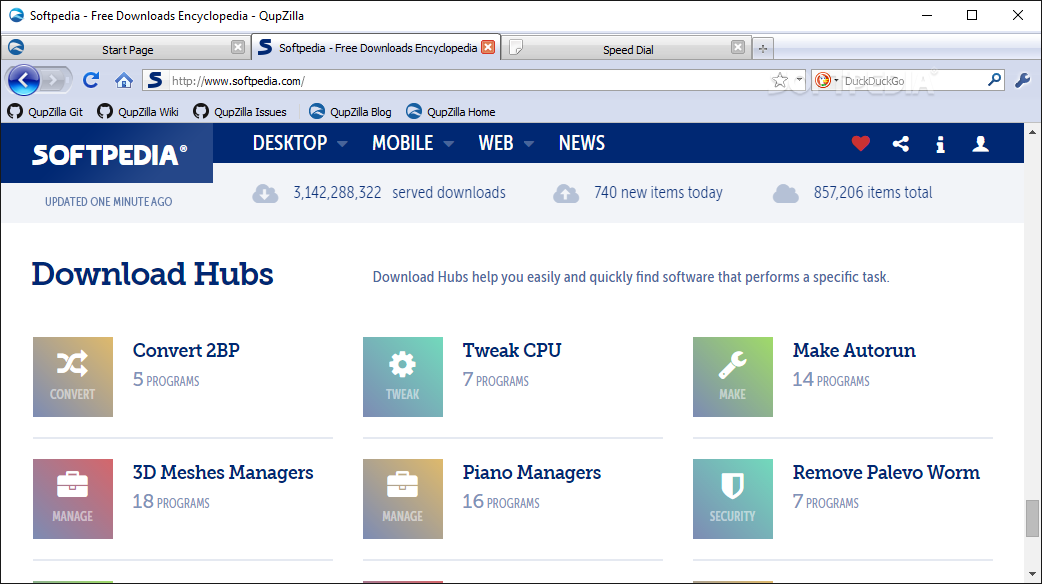Click the vertical scrollbar up arrow

click(1032, 132)
